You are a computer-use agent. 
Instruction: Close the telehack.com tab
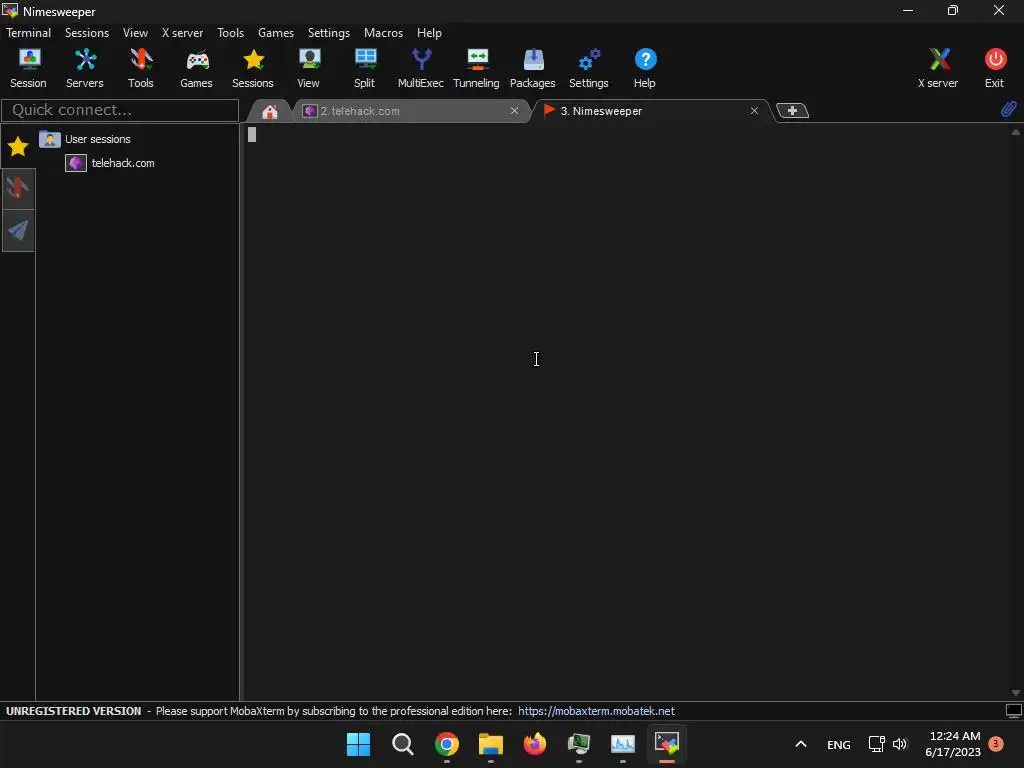click(x=515, y=111)
